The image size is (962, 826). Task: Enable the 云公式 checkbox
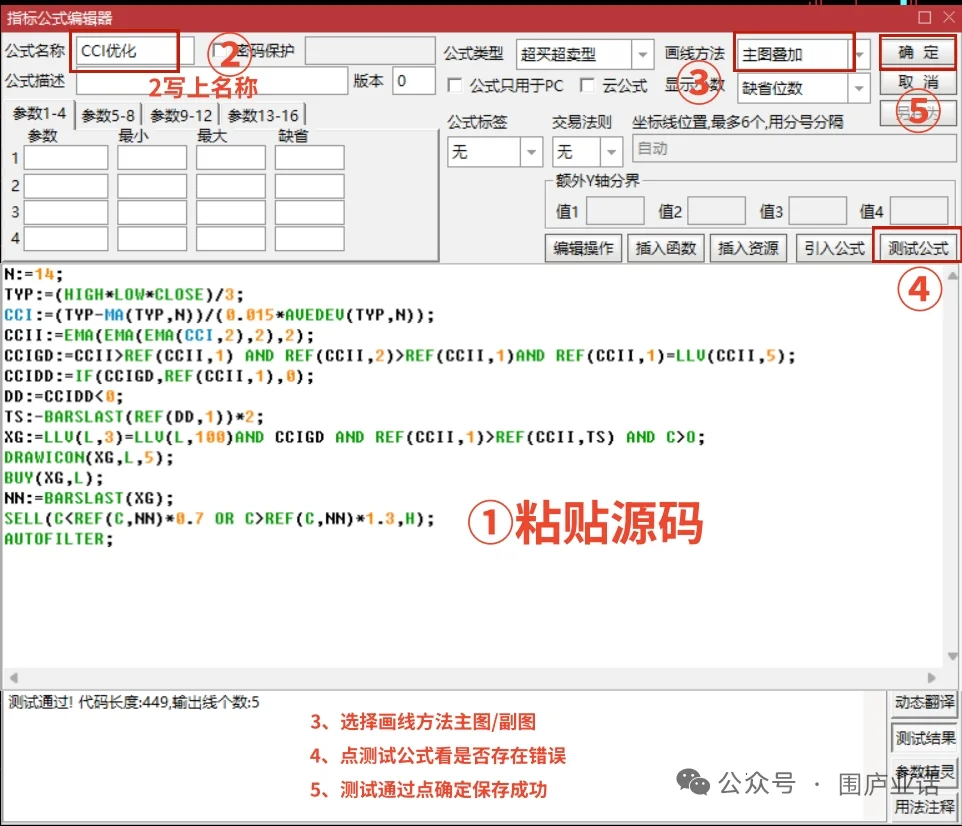point(587,86)
